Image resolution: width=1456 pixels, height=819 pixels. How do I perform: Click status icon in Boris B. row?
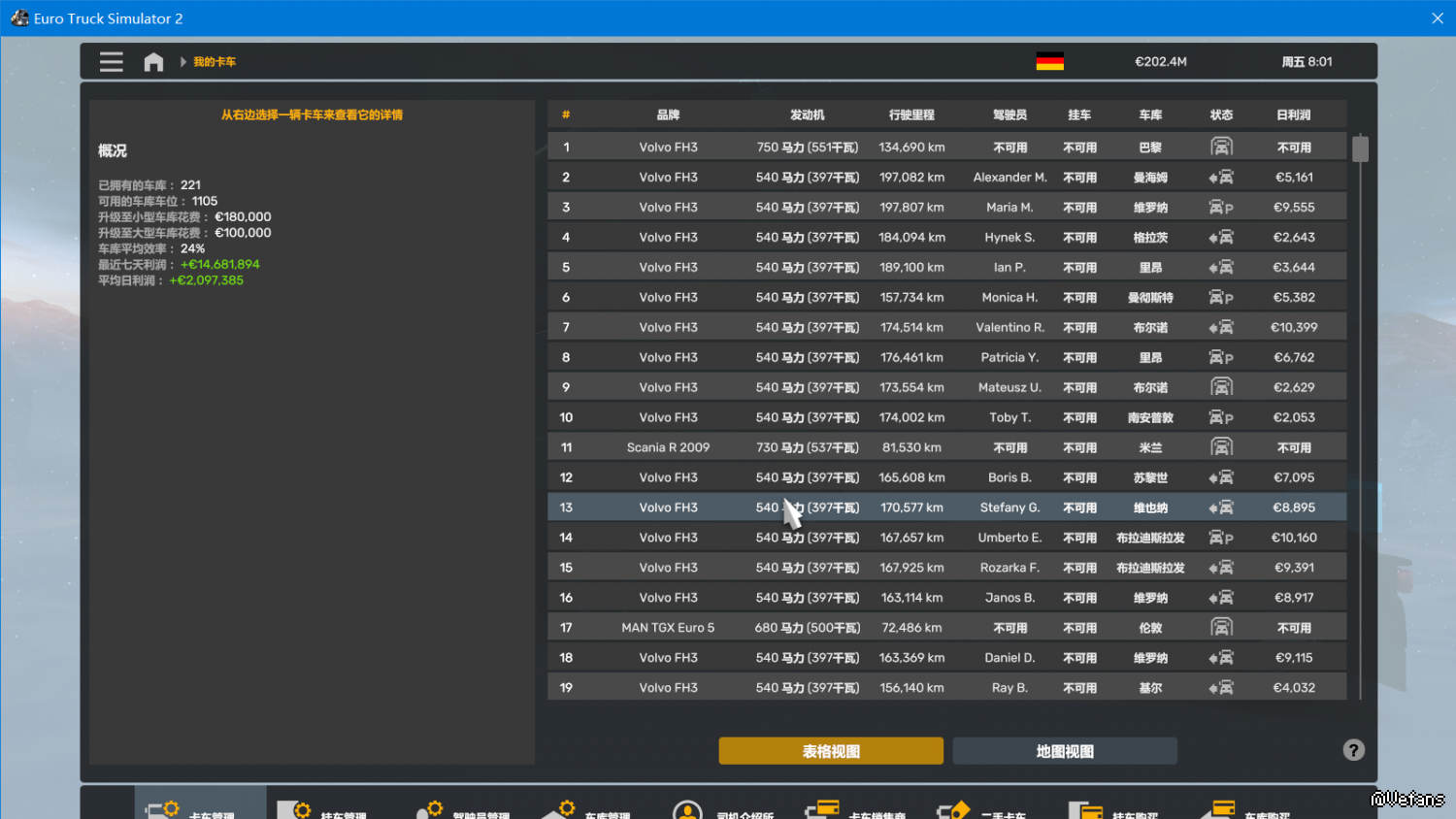point(1221,477)
